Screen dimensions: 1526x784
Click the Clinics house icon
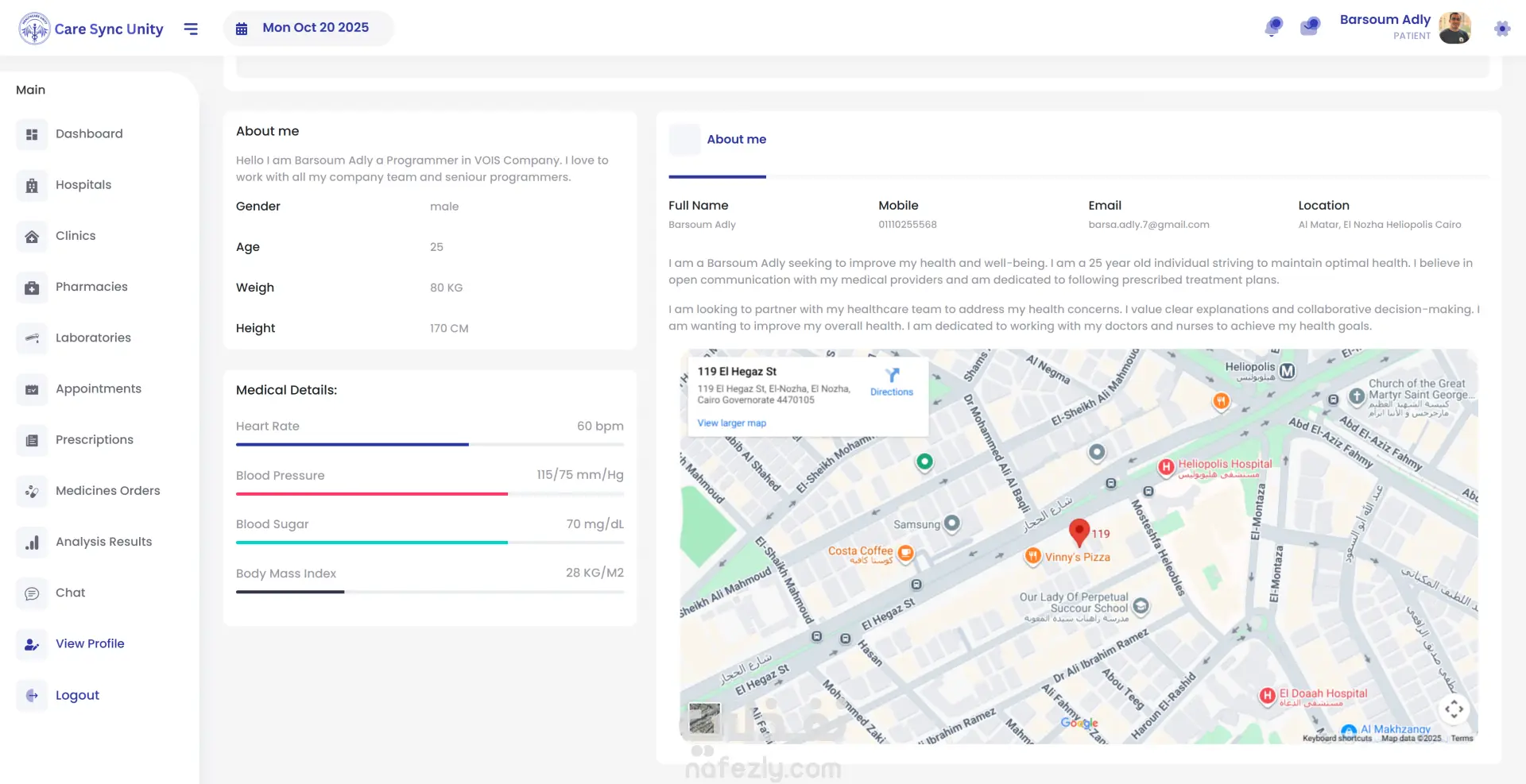click(x=32, y=236)
